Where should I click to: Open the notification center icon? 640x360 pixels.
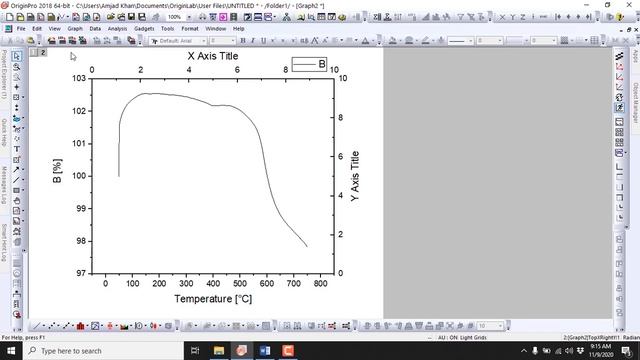pyautogui.click(x=627, y=351)
